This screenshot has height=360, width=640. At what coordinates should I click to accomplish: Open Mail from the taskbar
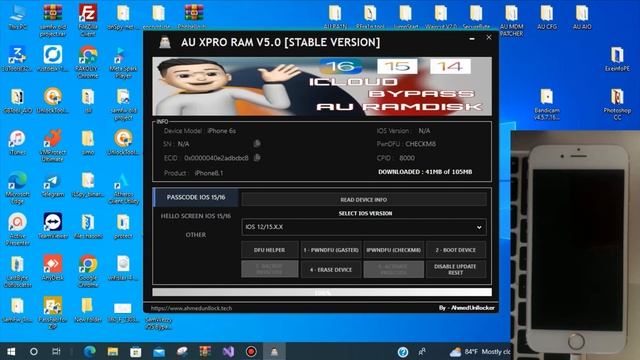[159, 351]
